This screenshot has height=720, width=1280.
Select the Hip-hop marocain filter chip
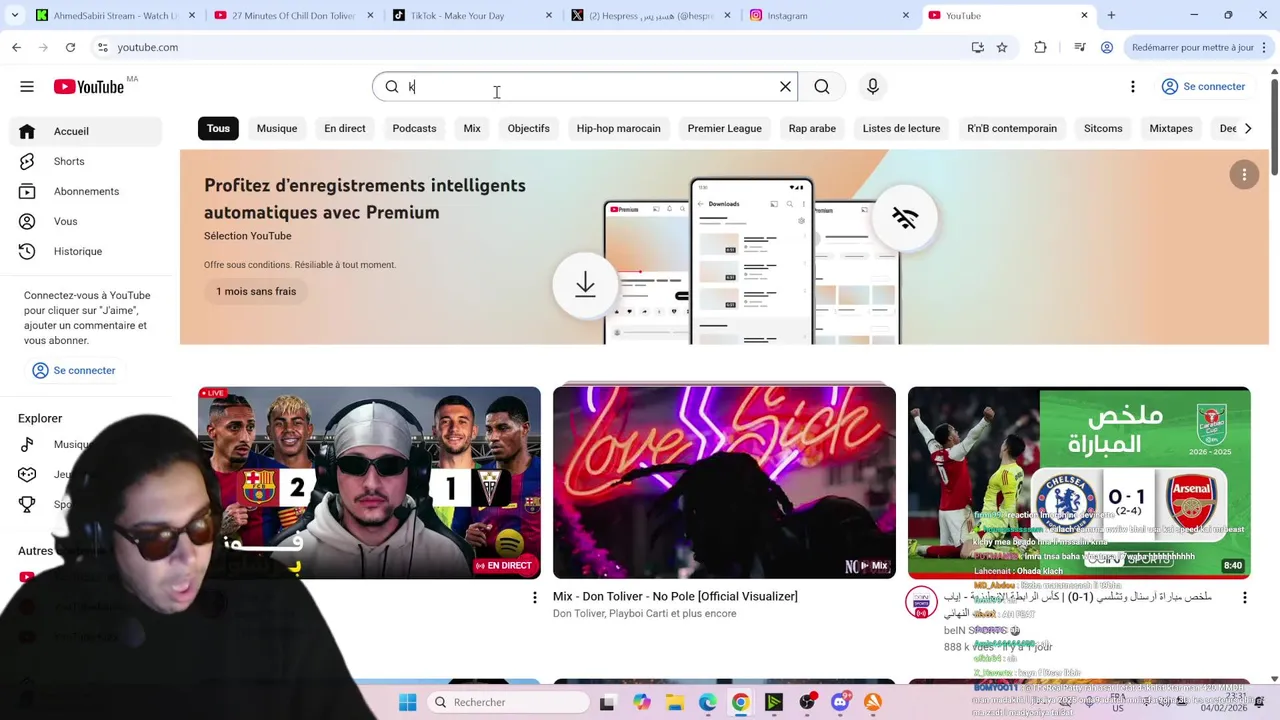(x=618, y=128)
